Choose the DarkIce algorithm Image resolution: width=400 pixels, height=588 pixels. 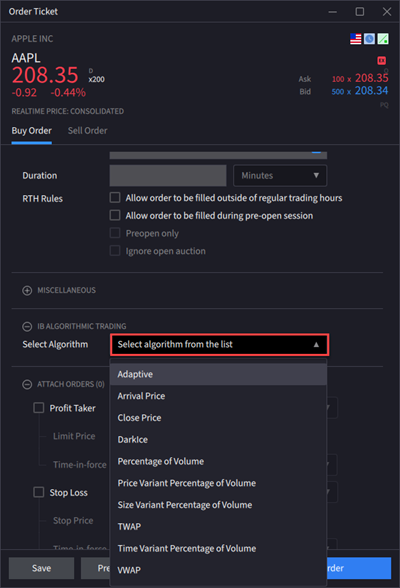coord(218,440)
